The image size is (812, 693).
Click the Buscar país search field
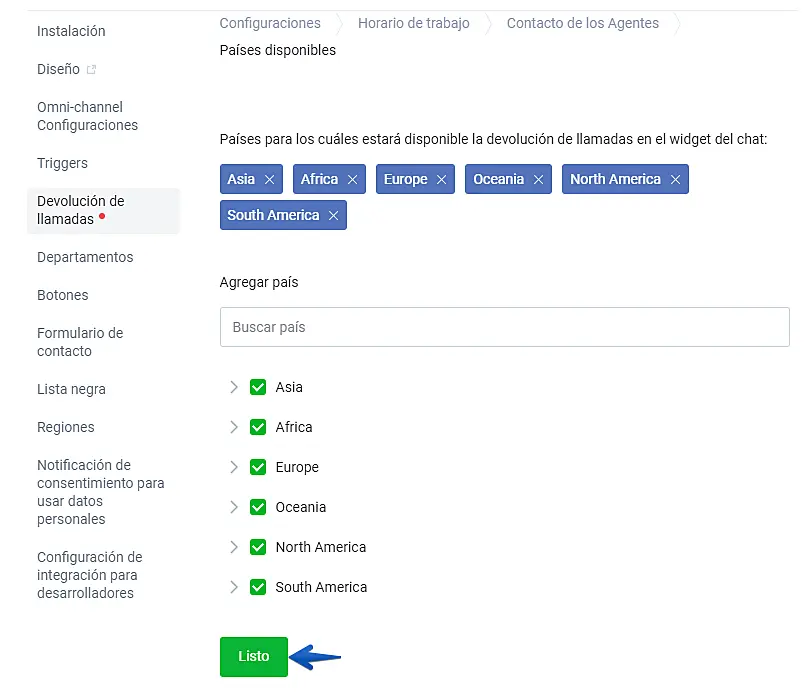pos(504,327)
